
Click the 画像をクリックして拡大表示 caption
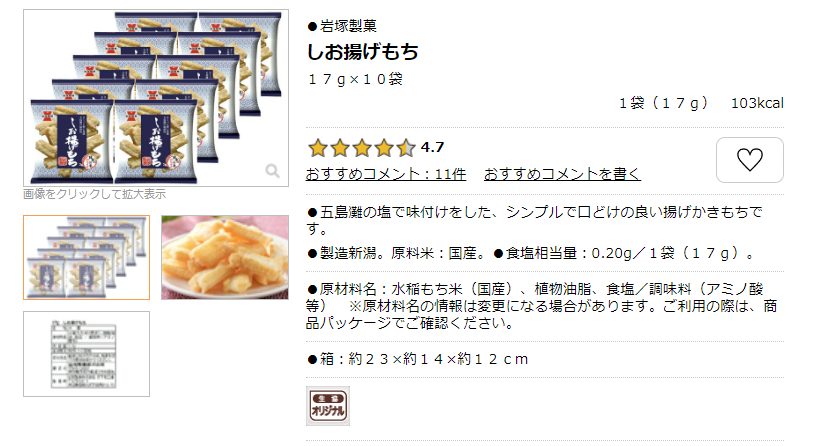click(95, 194)
